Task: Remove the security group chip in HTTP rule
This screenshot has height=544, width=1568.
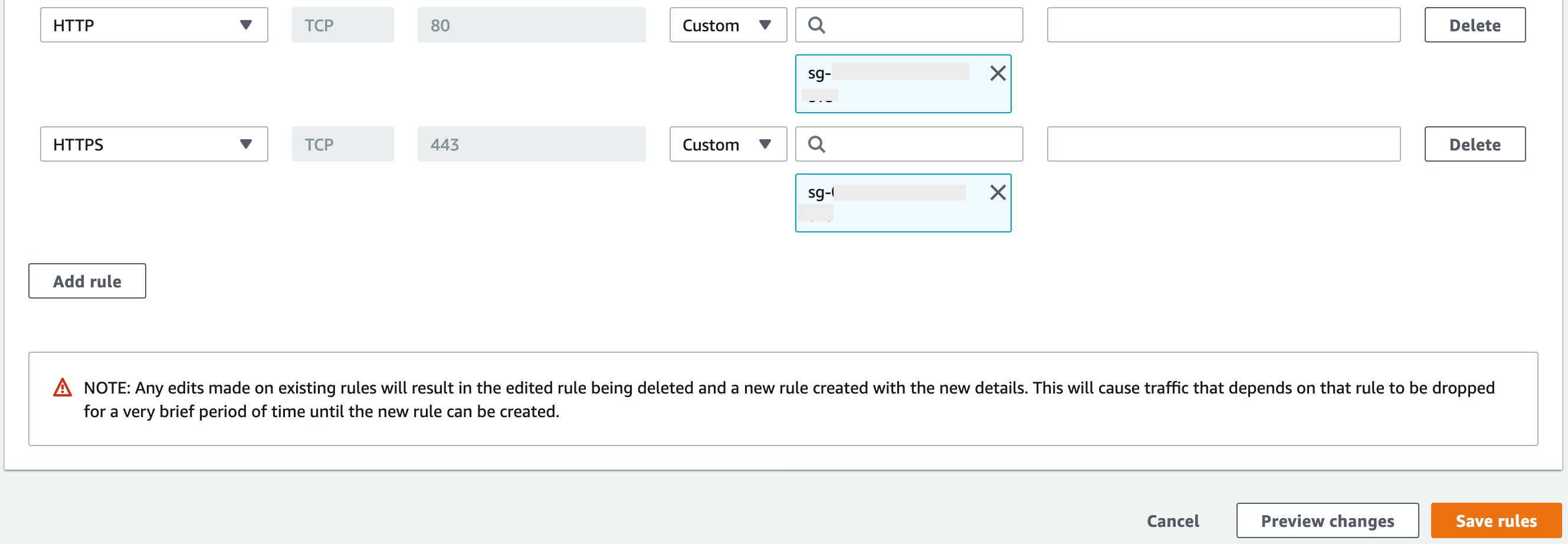Action: 997,74
